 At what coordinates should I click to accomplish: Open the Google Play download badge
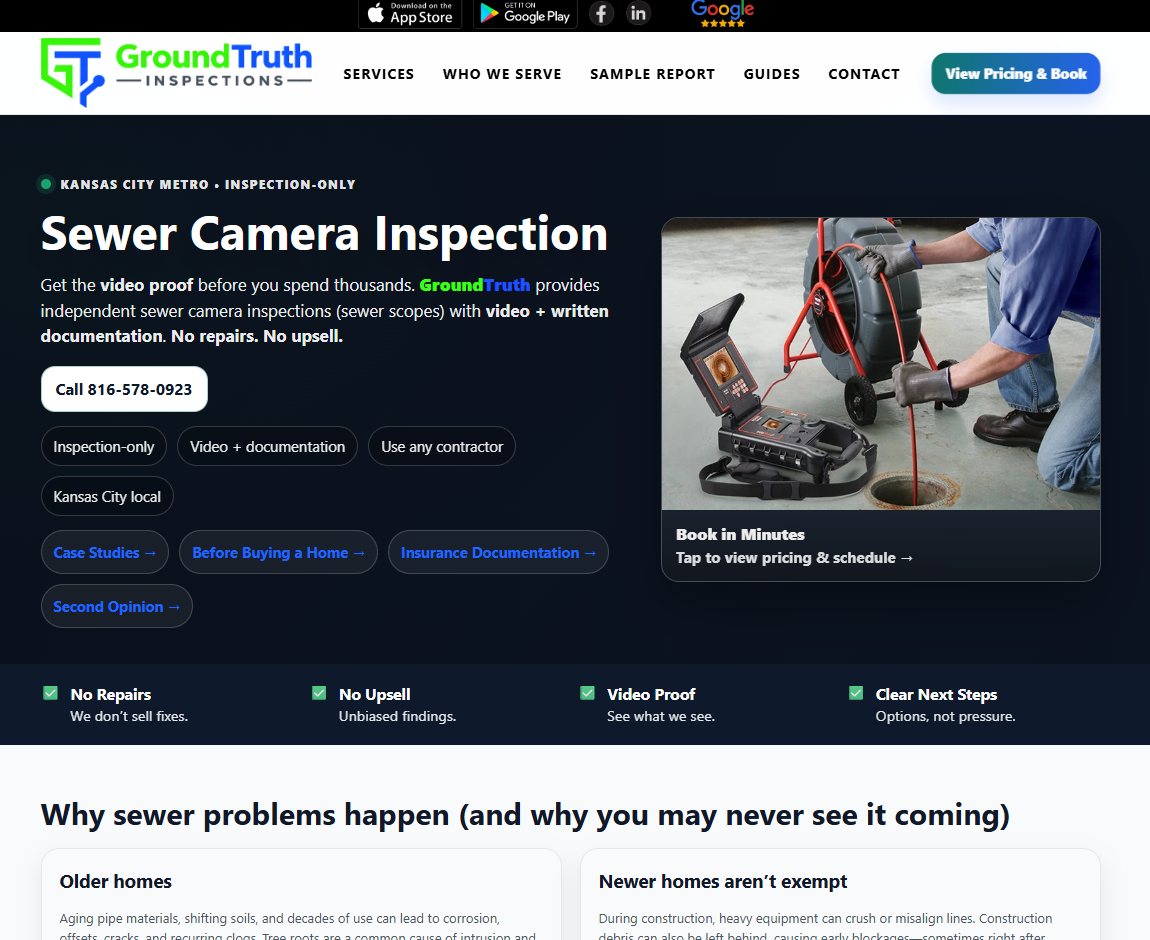(525, 13)
